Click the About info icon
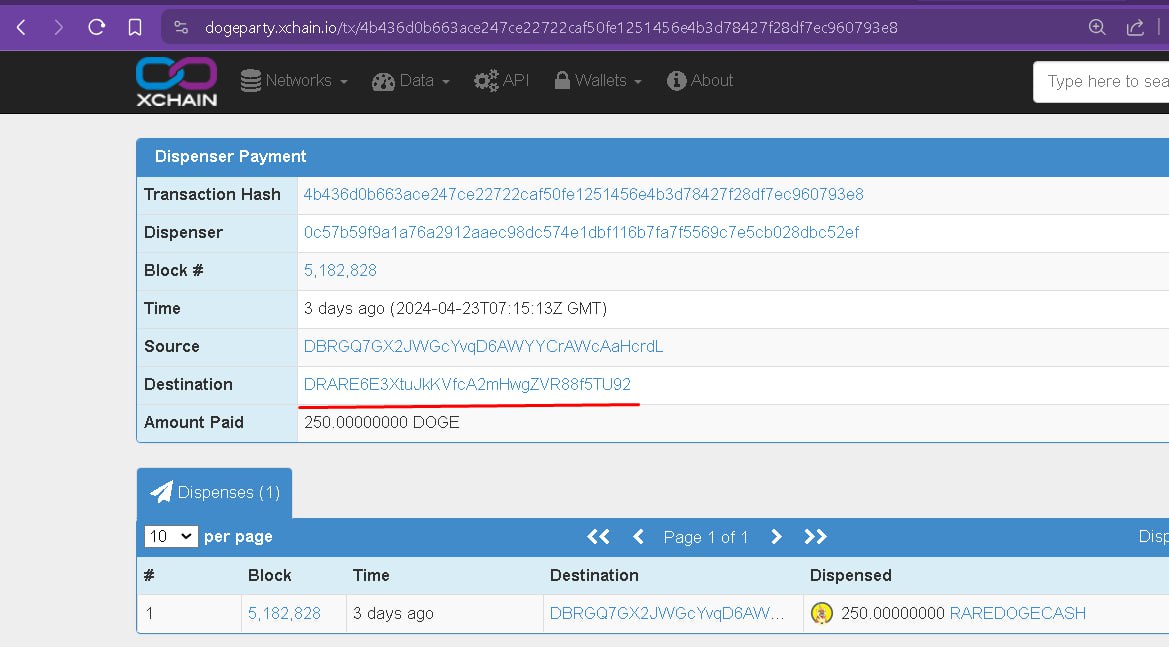Viewport: 1169px width, 647px height. [x=676, y=81]
